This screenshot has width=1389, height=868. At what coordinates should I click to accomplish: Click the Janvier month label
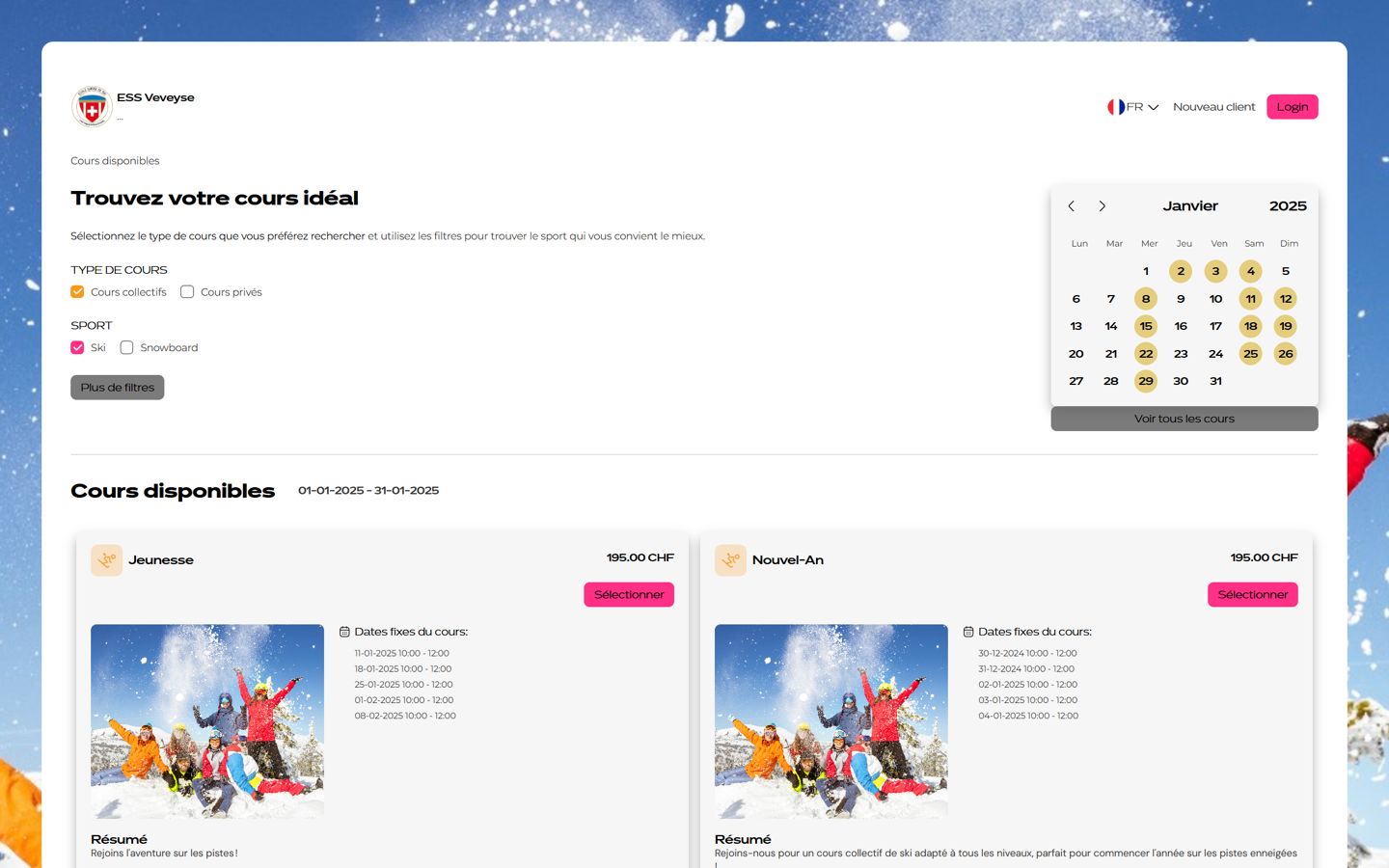click(1190, 206)
